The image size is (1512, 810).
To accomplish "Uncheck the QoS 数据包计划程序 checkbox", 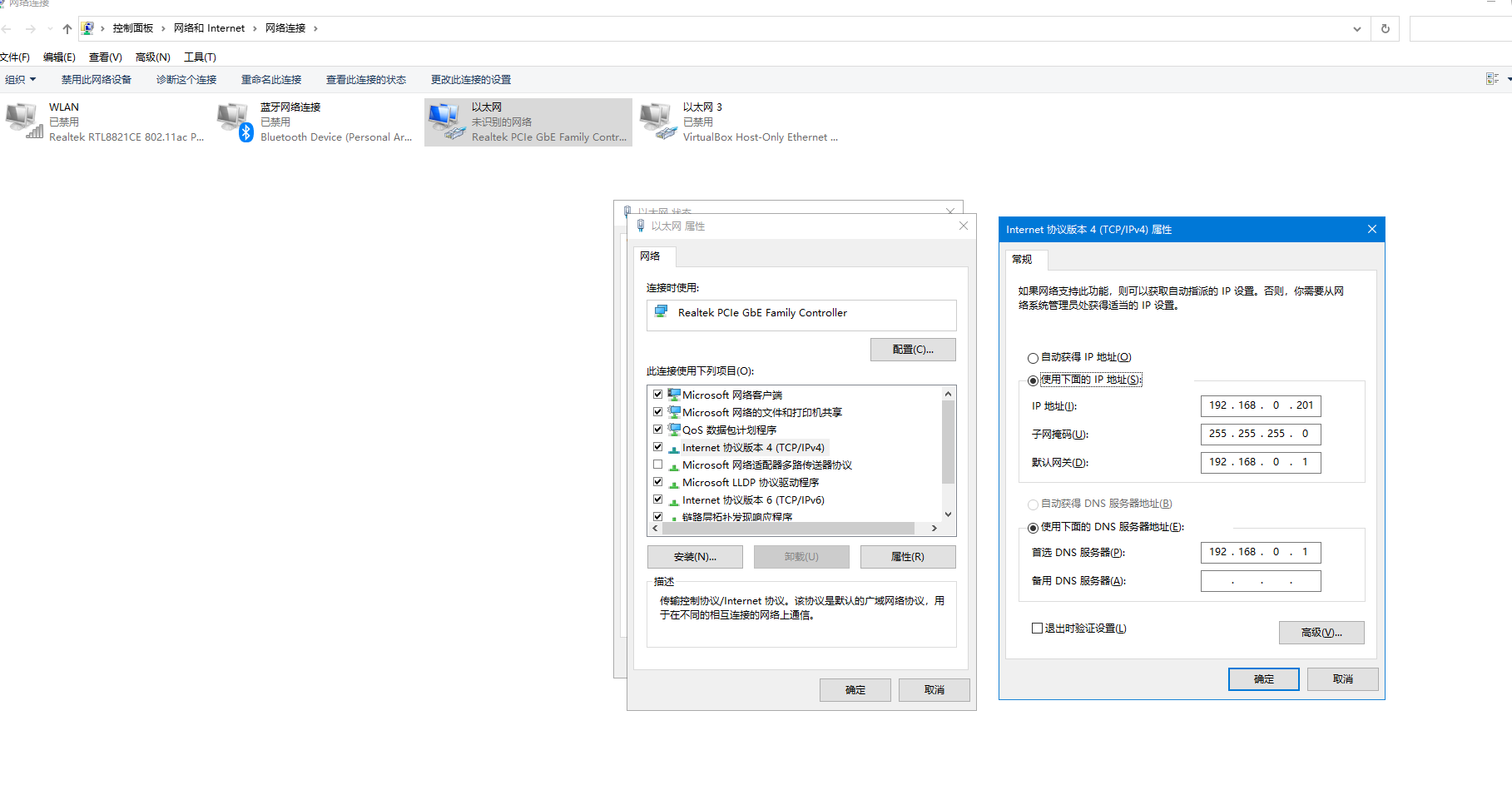I will (658, 430).
